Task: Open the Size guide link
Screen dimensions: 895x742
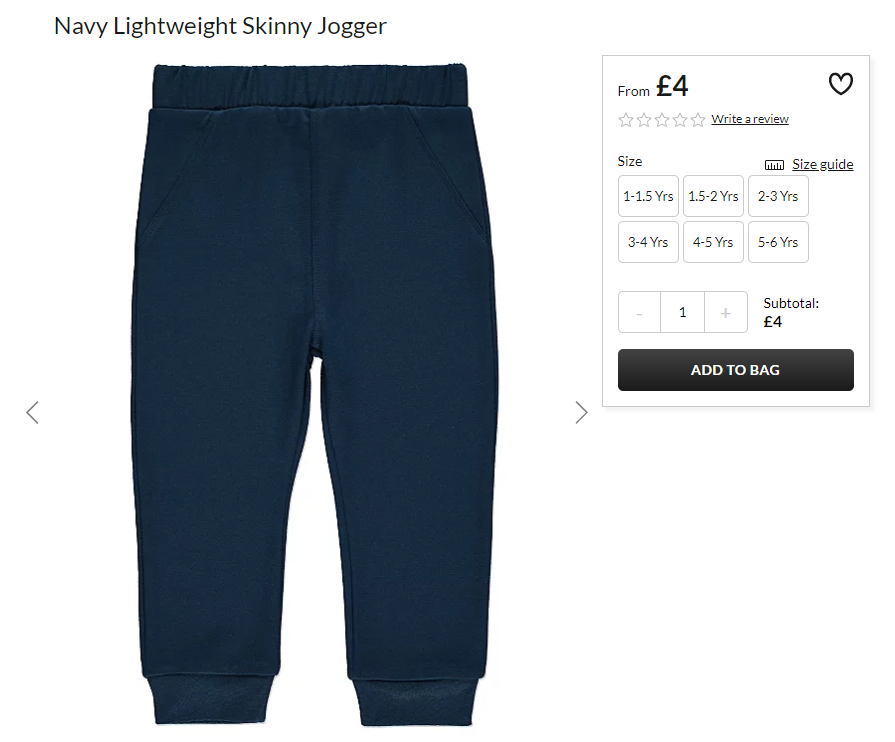Action: 823,164
